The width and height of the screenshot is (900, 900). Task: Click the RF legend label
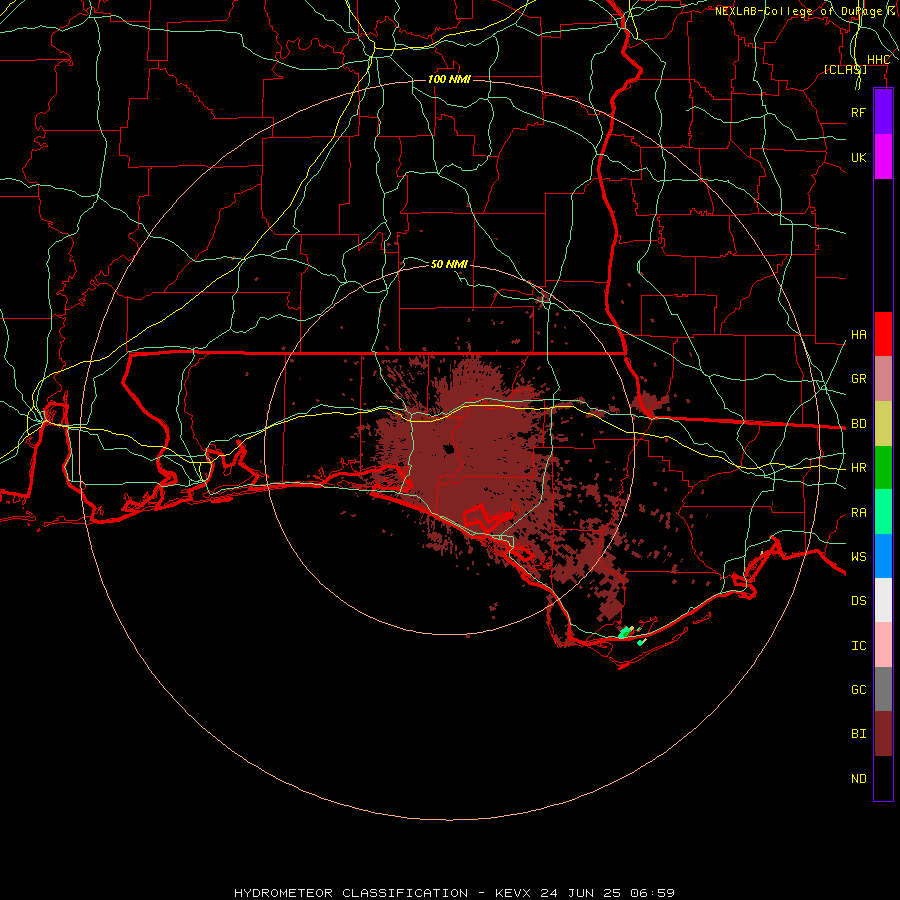(858, 112)
